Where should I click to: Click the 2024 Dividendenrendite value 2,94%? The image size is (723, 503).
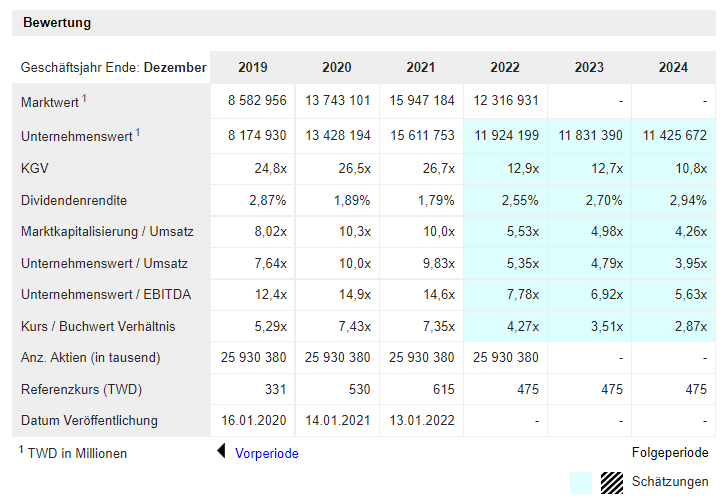coord(687,200)
